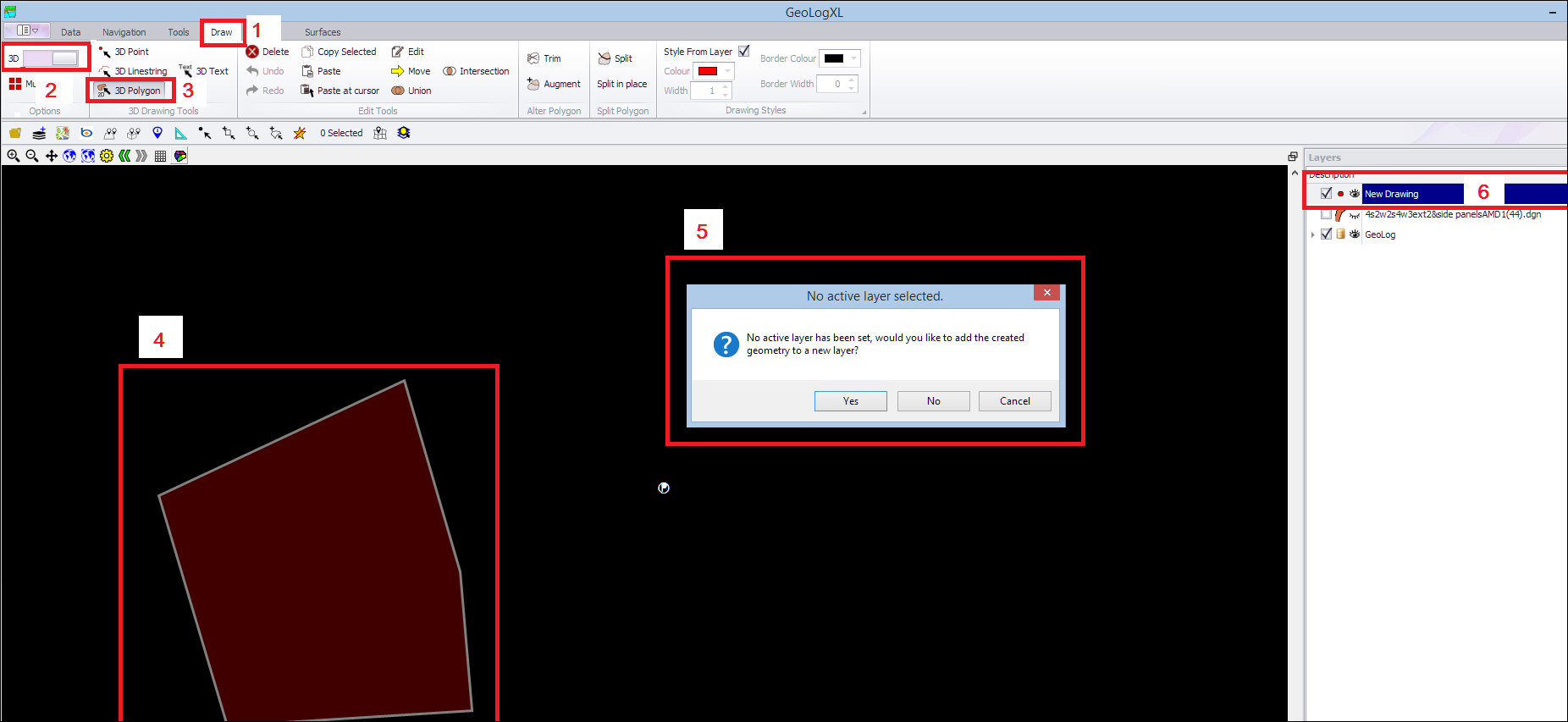Click the measure triangle ruler icon
This screenshot has width=1568, height=722.
pyautogui.click(x=181, y=133)
